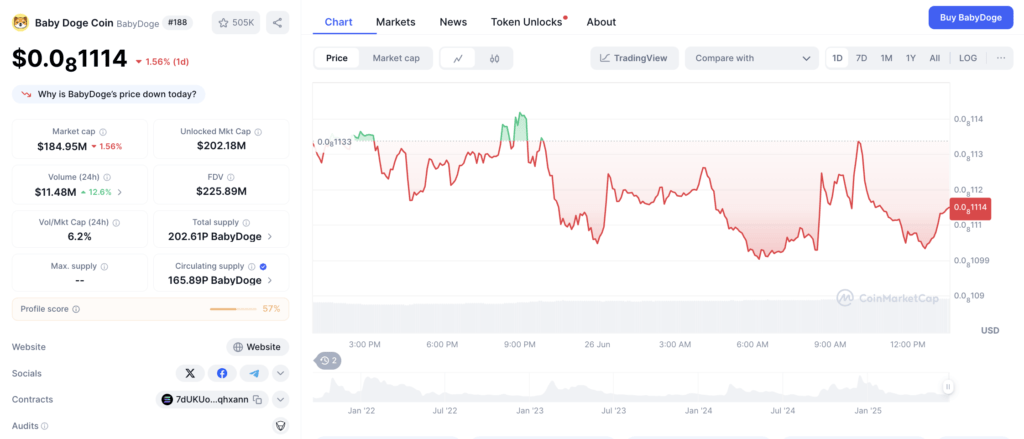Expand Circulating supply details arrow
1024x439 pixels.
point(270,281)
